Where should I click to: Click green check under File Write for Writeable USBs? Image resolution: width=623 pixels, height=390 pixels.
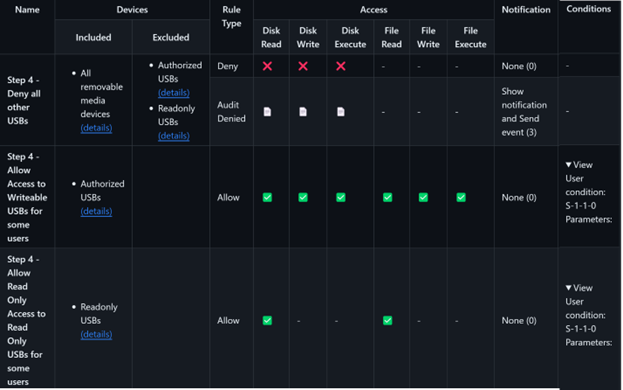point(423,197)
